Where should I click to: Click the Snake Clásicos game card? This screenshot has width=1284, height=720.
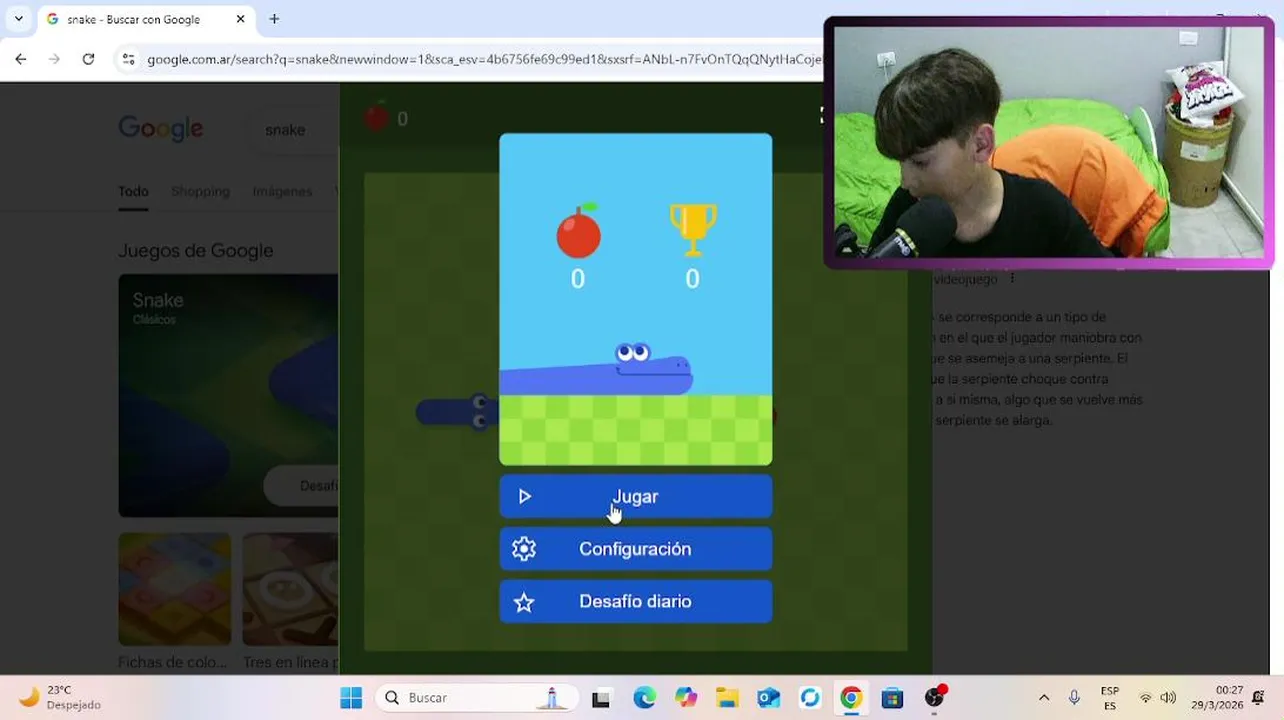click(x=228, y=395)
